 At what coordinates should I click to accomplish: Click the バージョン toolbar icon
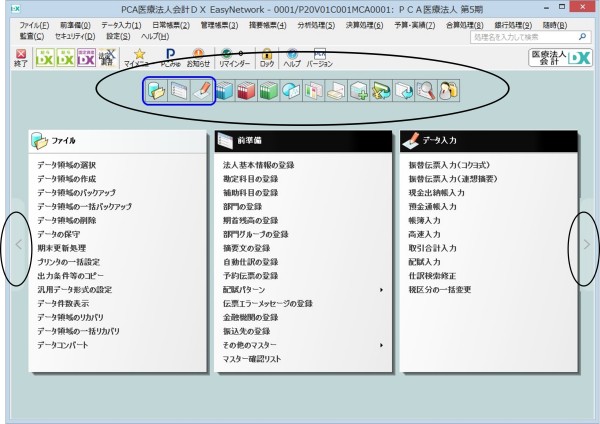pos(320,58)
